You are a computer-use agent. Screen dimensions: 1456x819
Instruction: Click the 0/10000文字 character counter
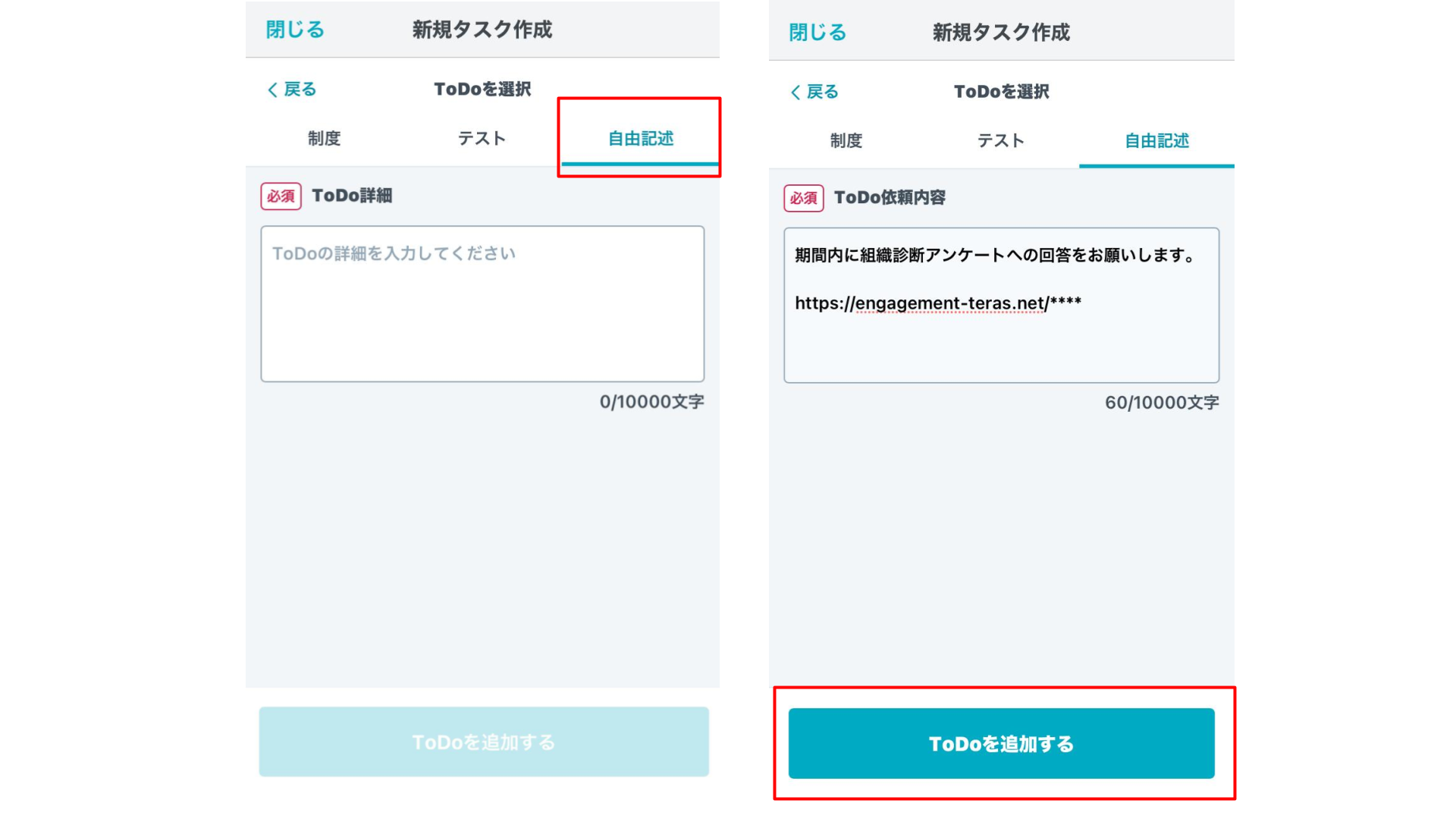(x=651, y=401)
